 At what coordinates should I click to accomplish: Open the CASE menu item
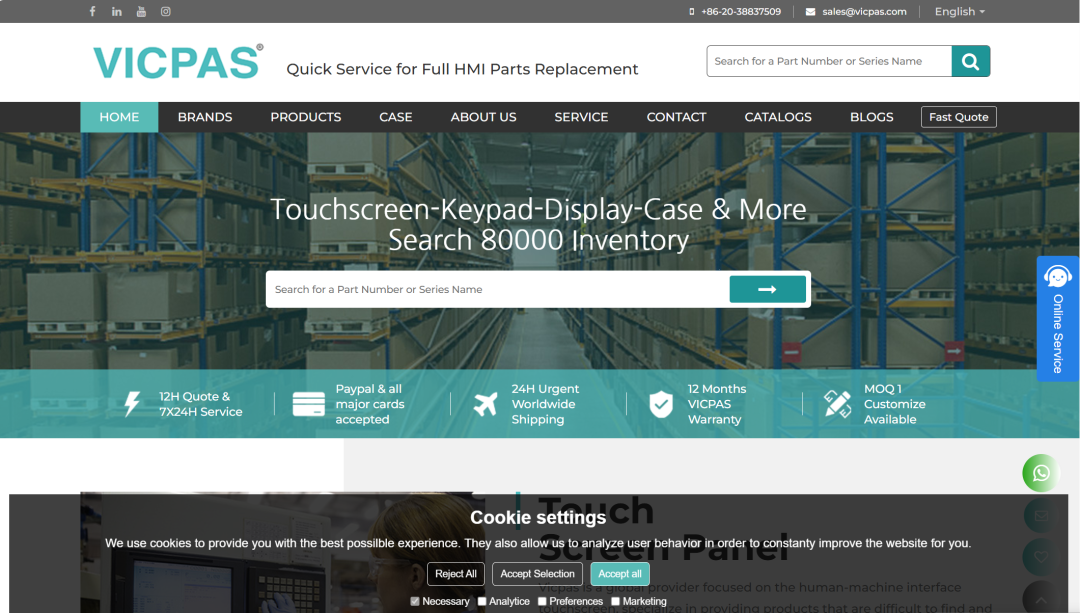(x=395, y=117)
